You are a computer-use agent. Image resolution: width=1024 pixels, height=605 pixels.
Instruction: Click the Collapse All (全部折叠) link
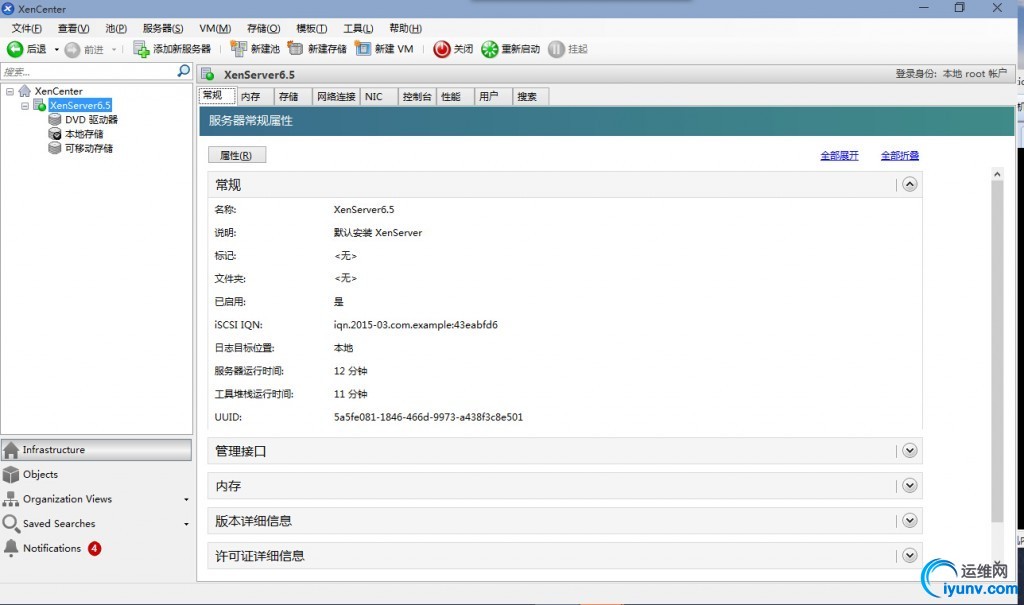click(x=900, y=155)
